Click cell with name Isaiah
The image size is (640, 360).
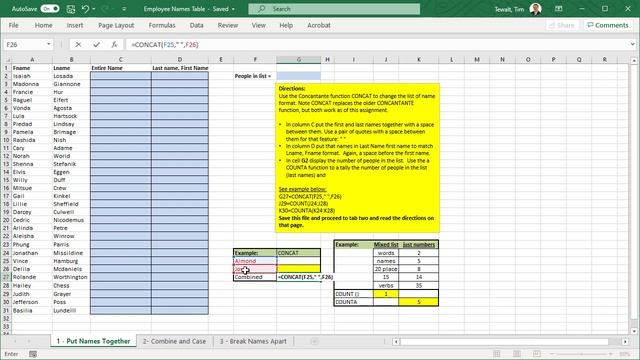pyautogui.click(x=32, y=76)
